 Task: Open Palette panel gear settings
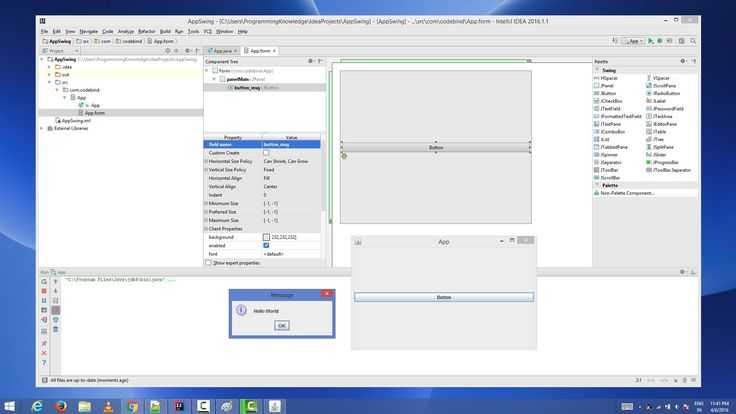(x=683, y=61)
